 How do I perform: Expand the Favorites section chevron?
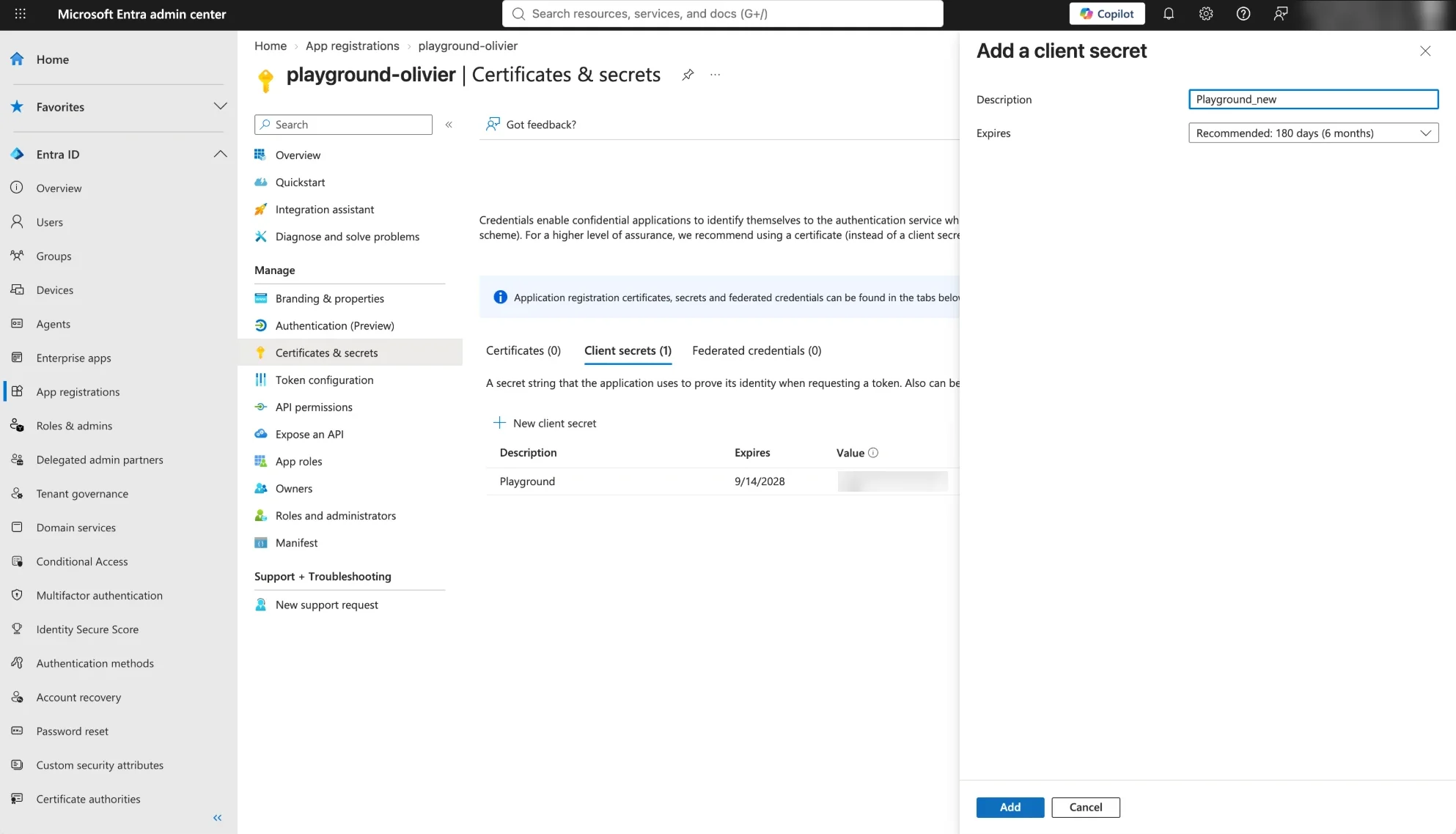pos(220,107)
